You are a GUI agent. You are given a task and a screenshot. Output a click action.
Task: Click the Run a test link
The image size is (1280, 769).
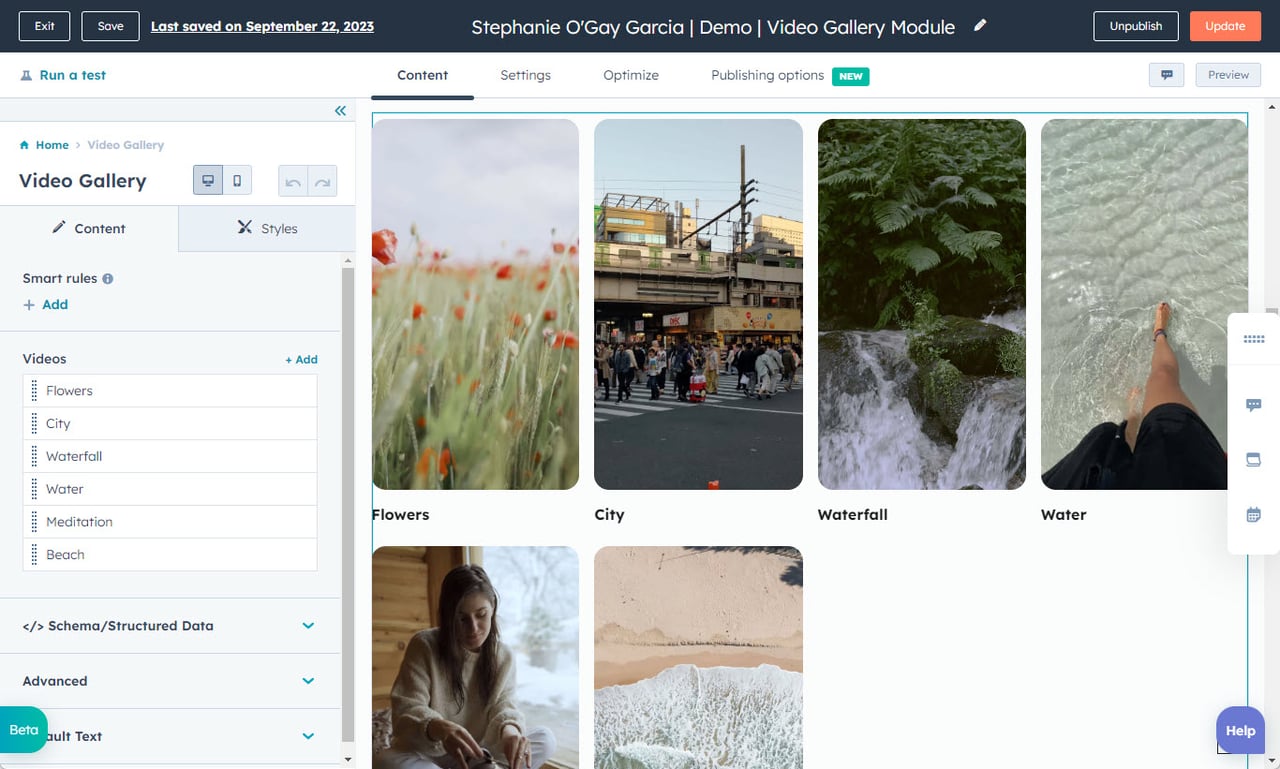(72, 75)
